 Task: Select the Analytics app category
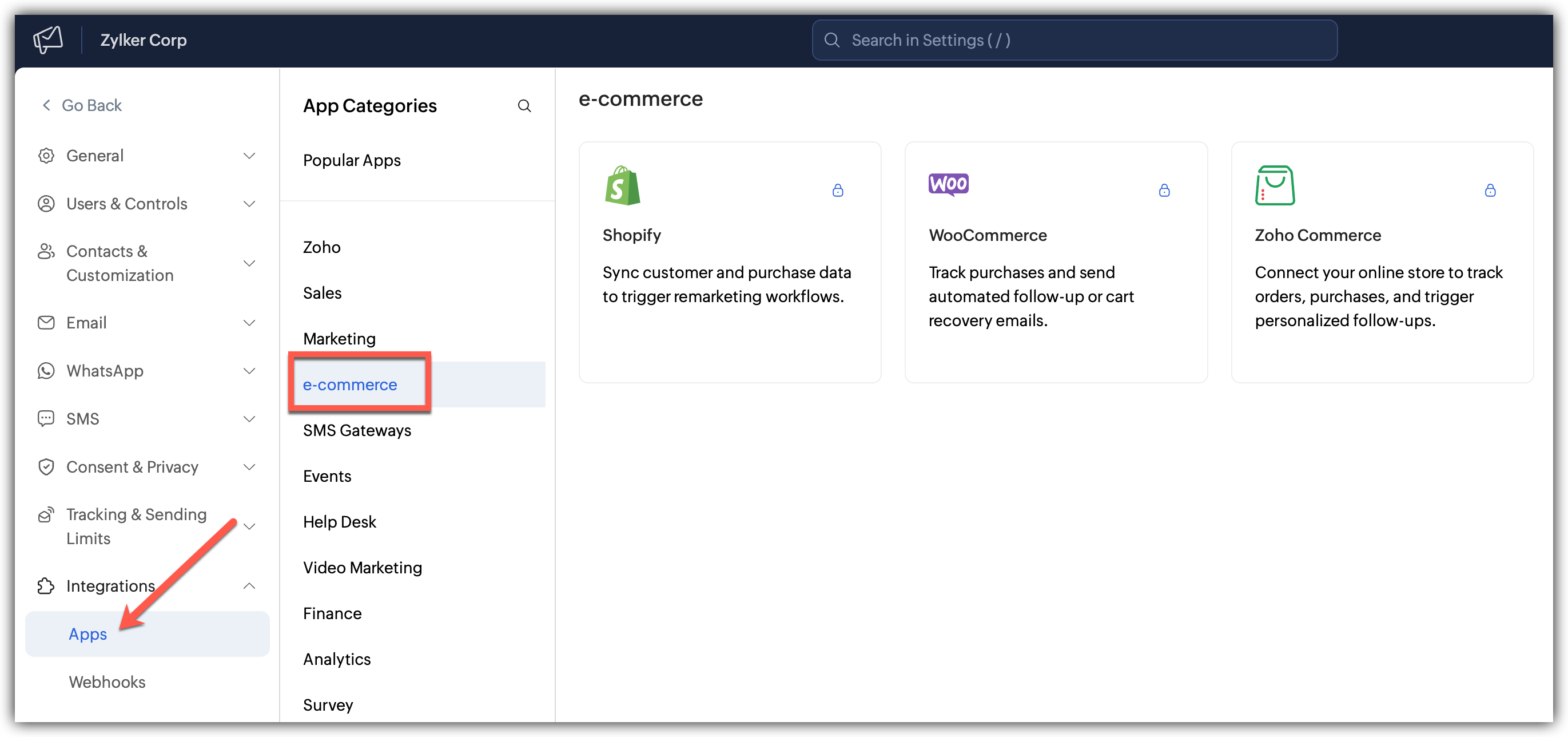[337, 659]
